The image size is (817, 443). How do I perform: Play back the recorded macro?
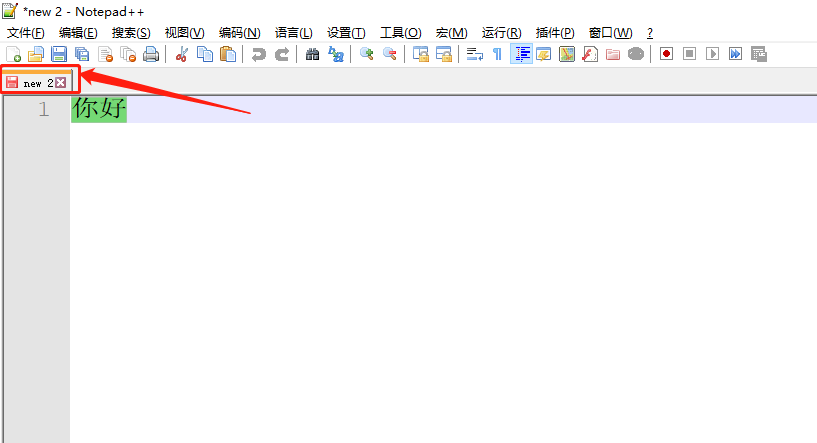712,54
